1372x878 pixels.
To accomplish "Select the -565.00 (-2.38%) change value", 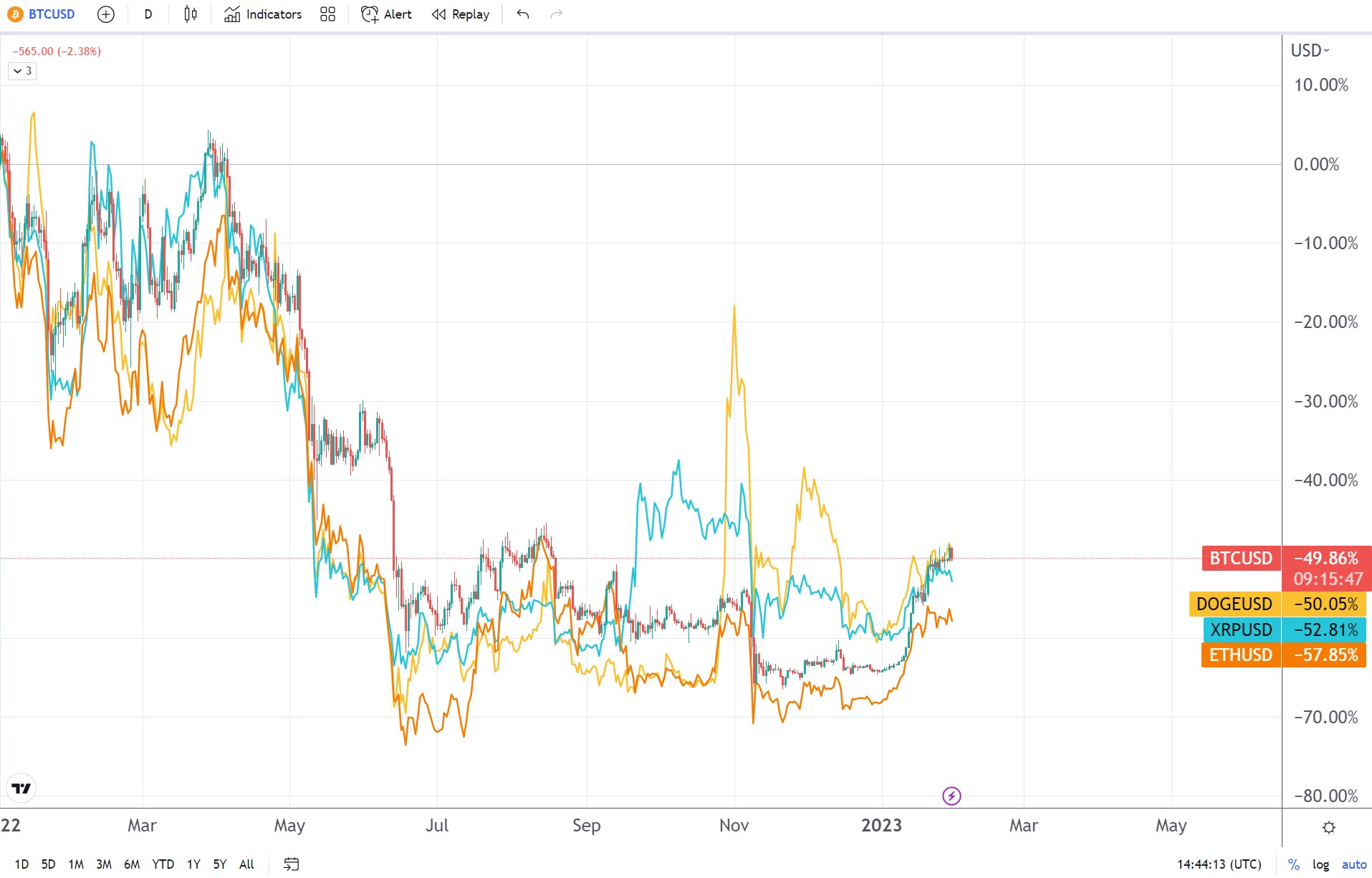I will coord(57,52).
